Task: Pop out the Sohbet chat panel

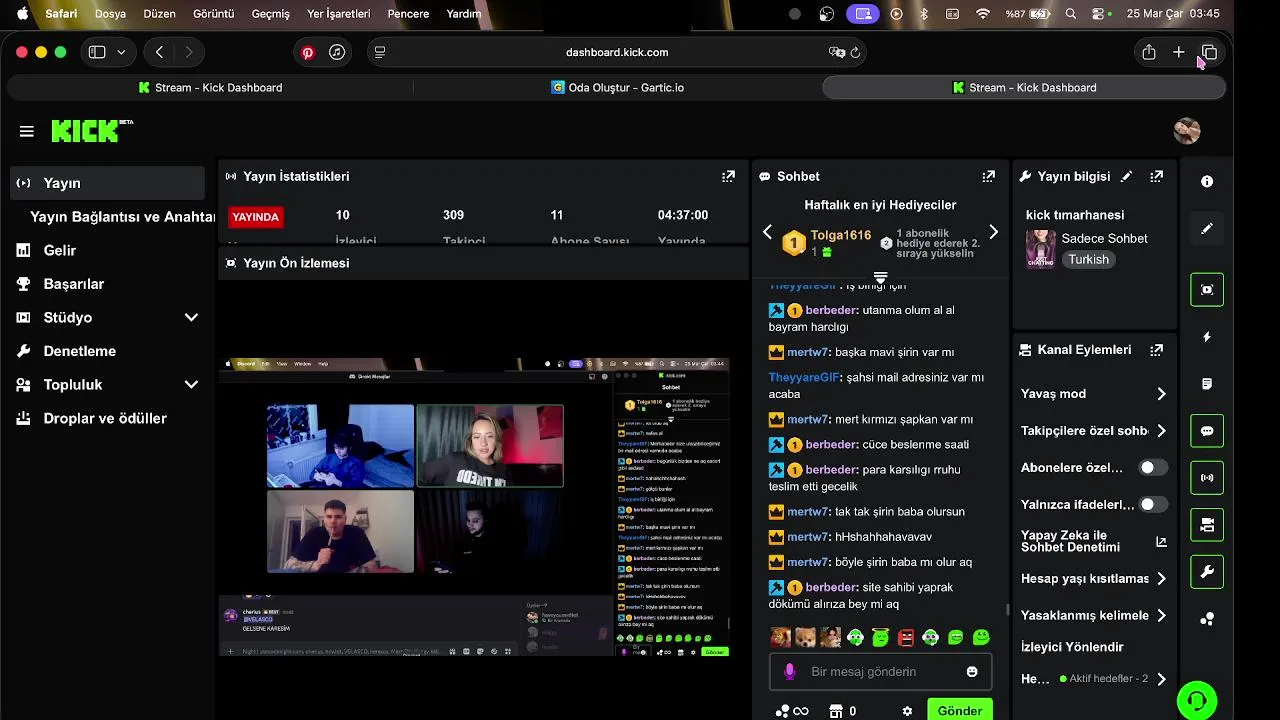Action: tap(988, 176)
